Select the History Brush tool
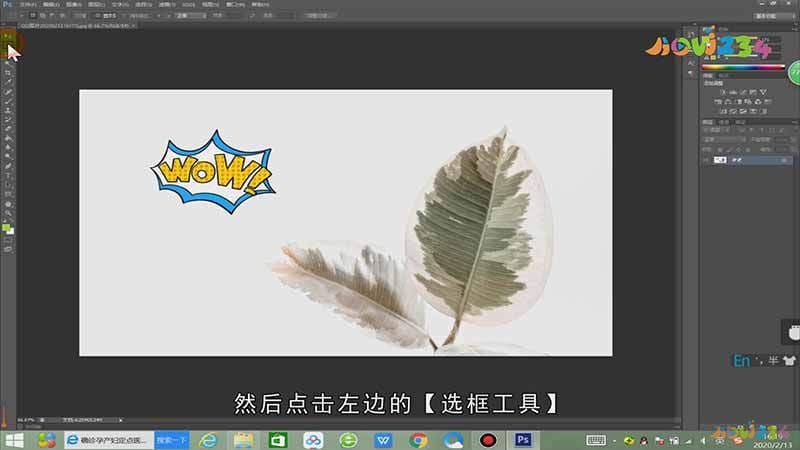The height and width of the screenshot is (450, 800). click(8, 119)
